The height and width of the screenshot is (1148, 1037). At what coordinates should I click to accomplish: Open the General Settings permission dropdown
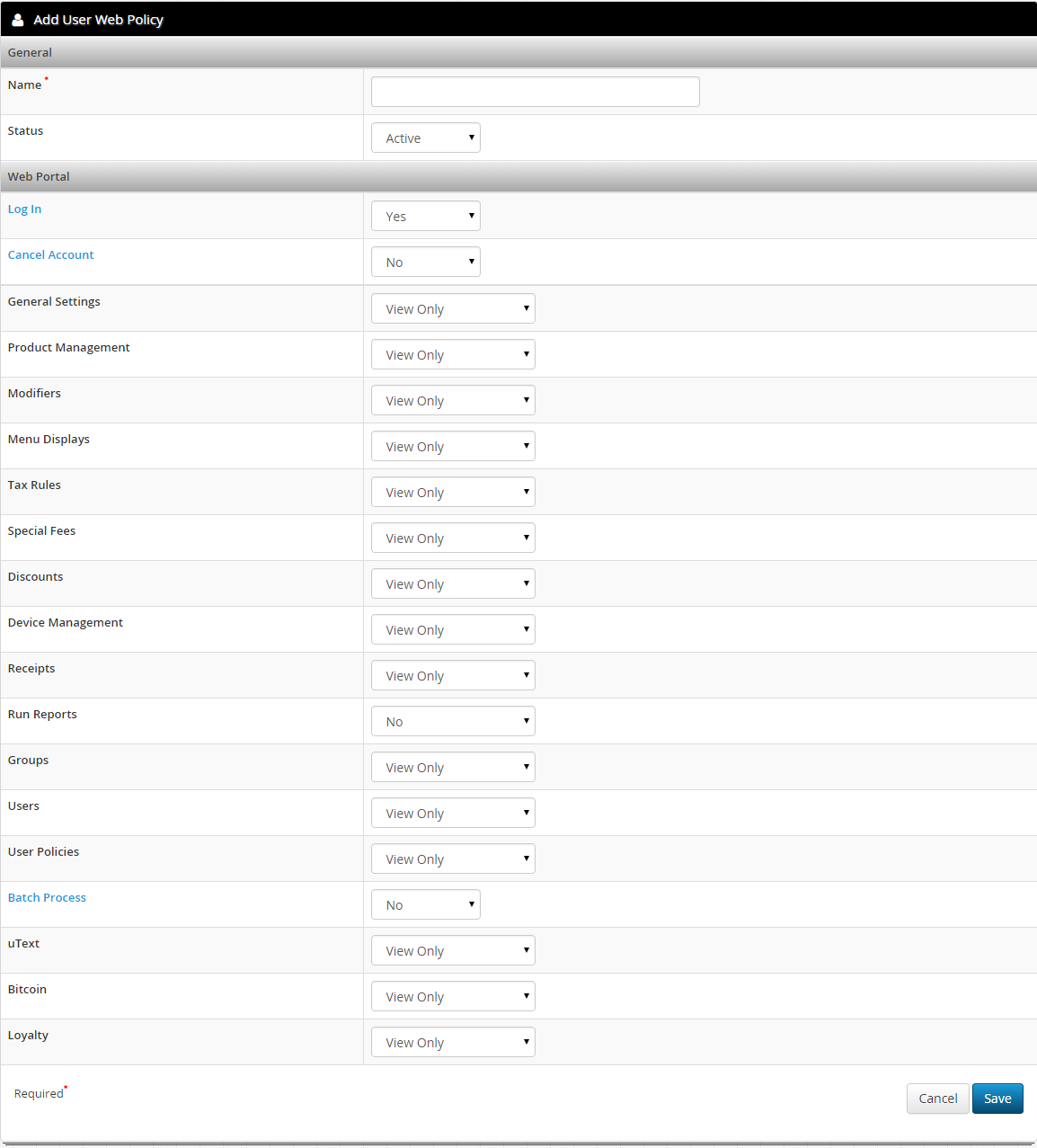pyautogui.click(x=453, y=308)
